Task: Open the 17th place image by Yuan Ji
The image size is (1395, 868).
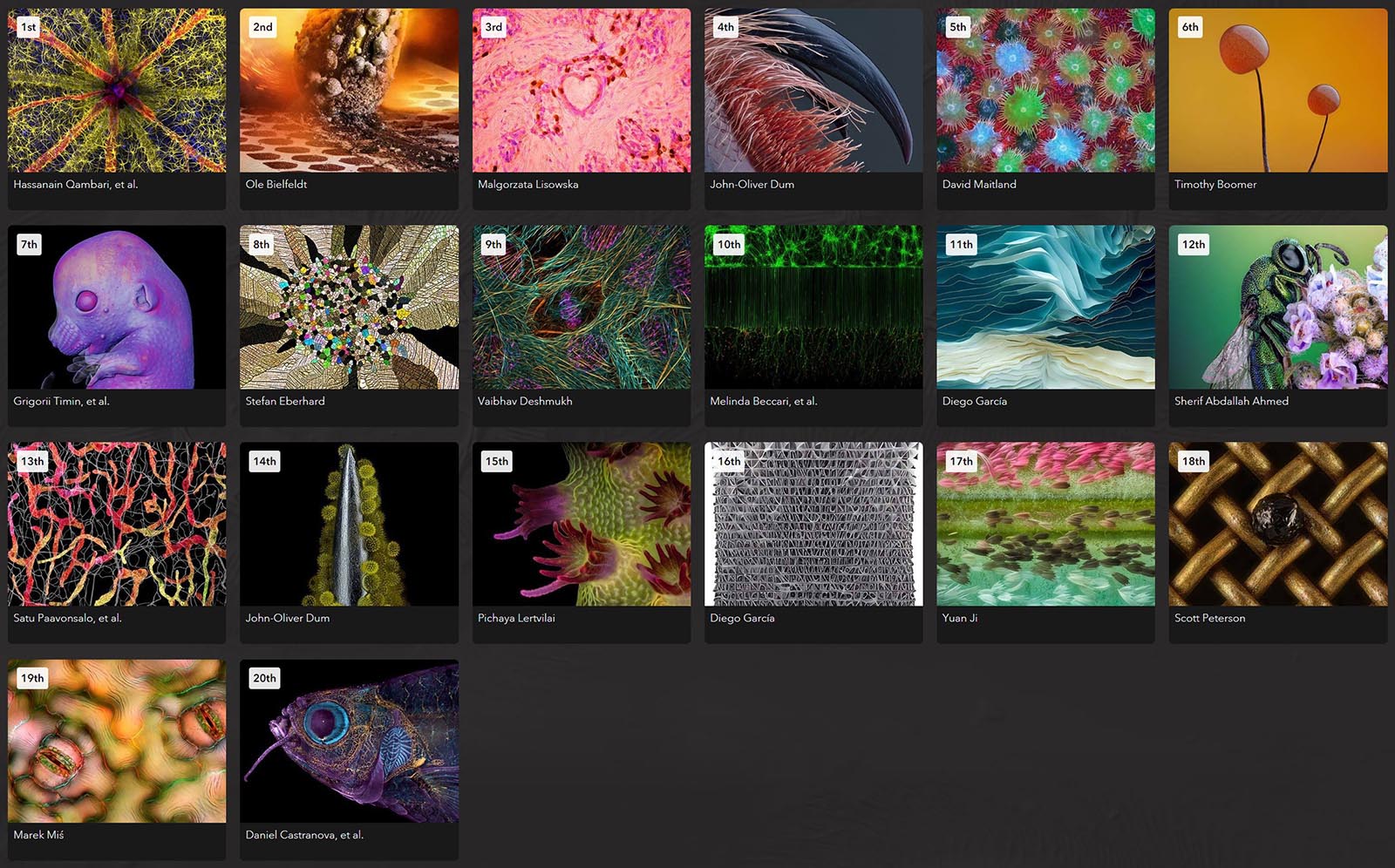Action: point(1045,524)
